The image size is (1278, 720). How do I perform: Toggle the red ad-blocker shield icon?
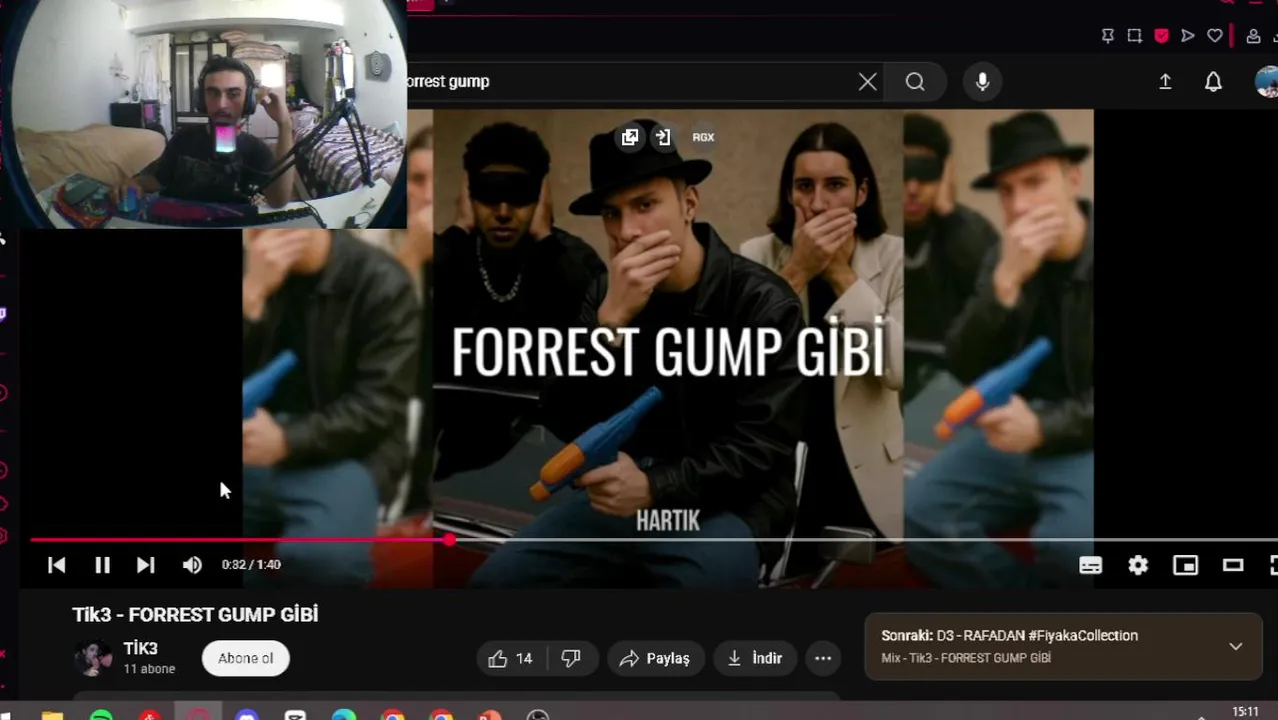coord(1161,36)
